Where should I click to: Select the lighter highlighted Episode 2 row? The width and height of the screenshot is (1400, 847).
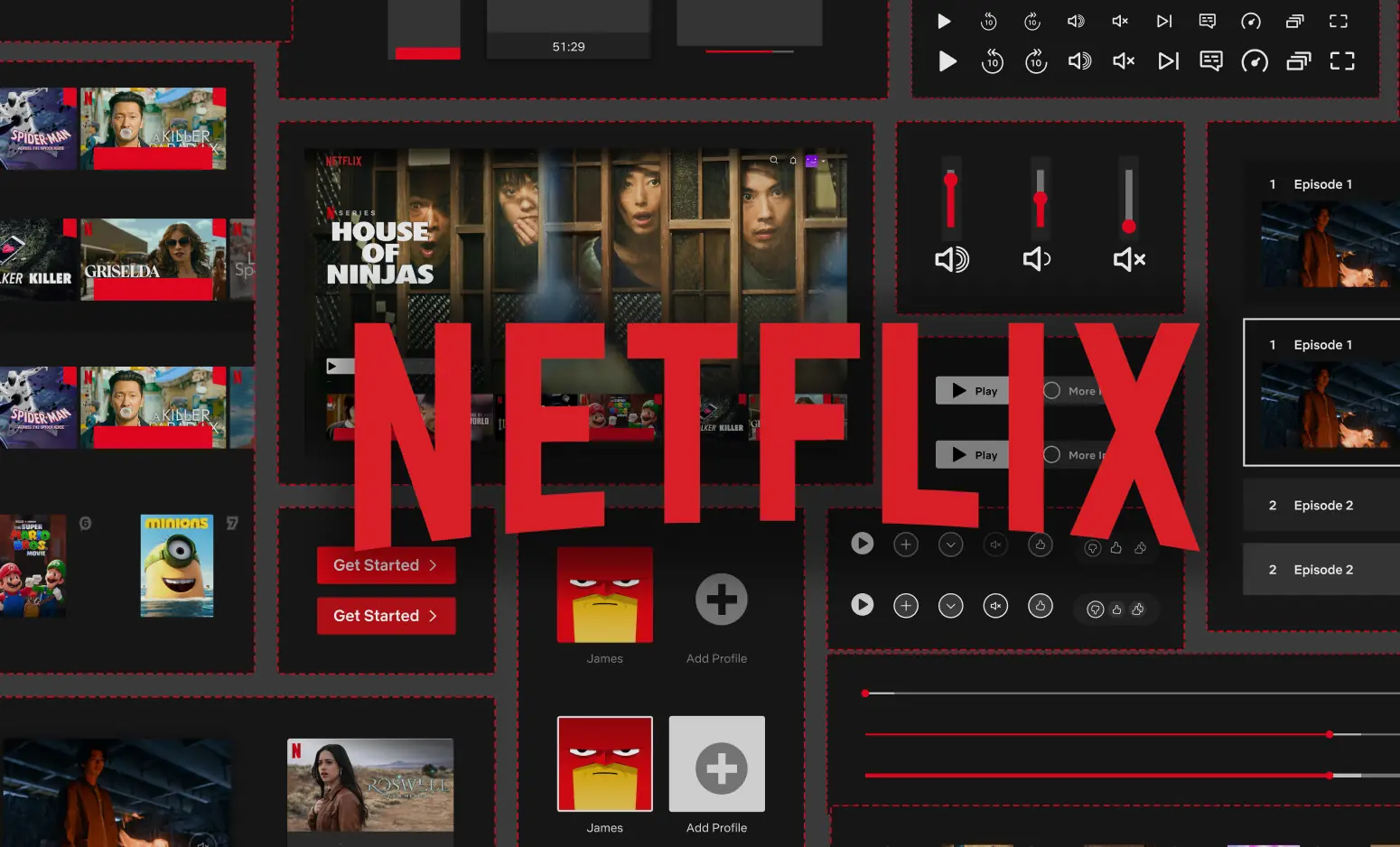tap(1322, 569)
